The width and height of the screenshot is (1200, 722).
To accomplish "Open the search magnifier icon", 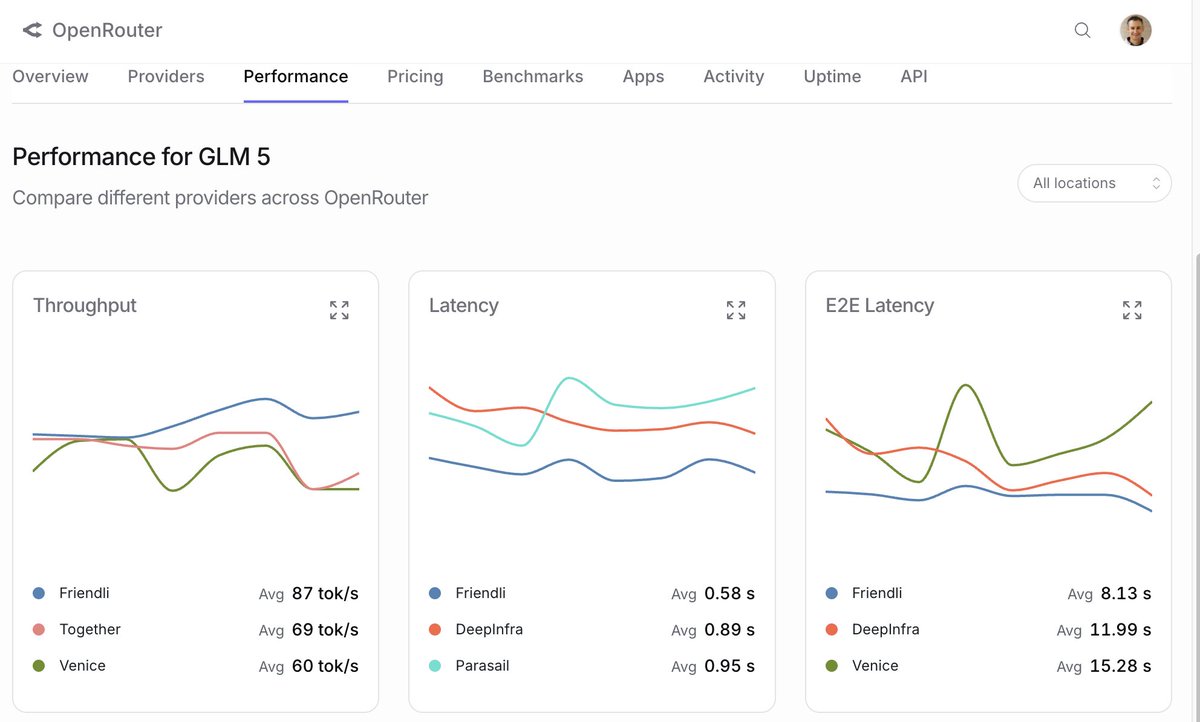I will (1082, 30).
